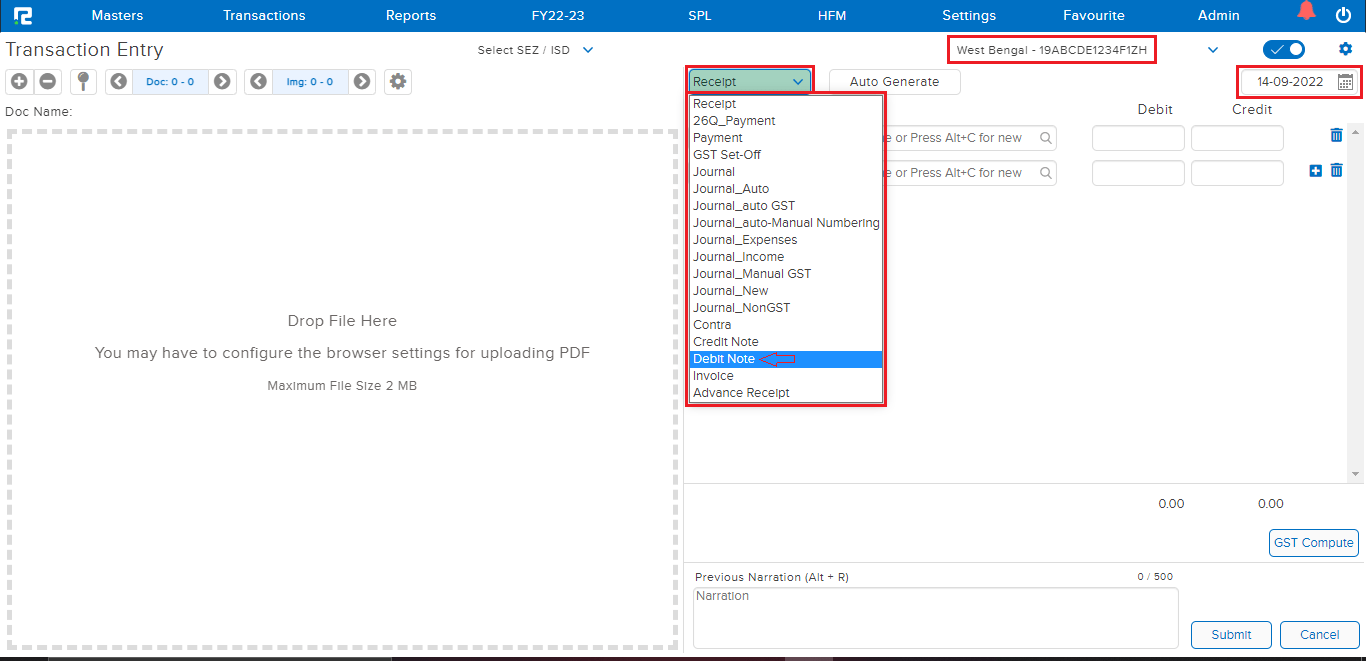Open the Transactions menu
Screen dimensions: 1366x661
(x=264, y=15)
